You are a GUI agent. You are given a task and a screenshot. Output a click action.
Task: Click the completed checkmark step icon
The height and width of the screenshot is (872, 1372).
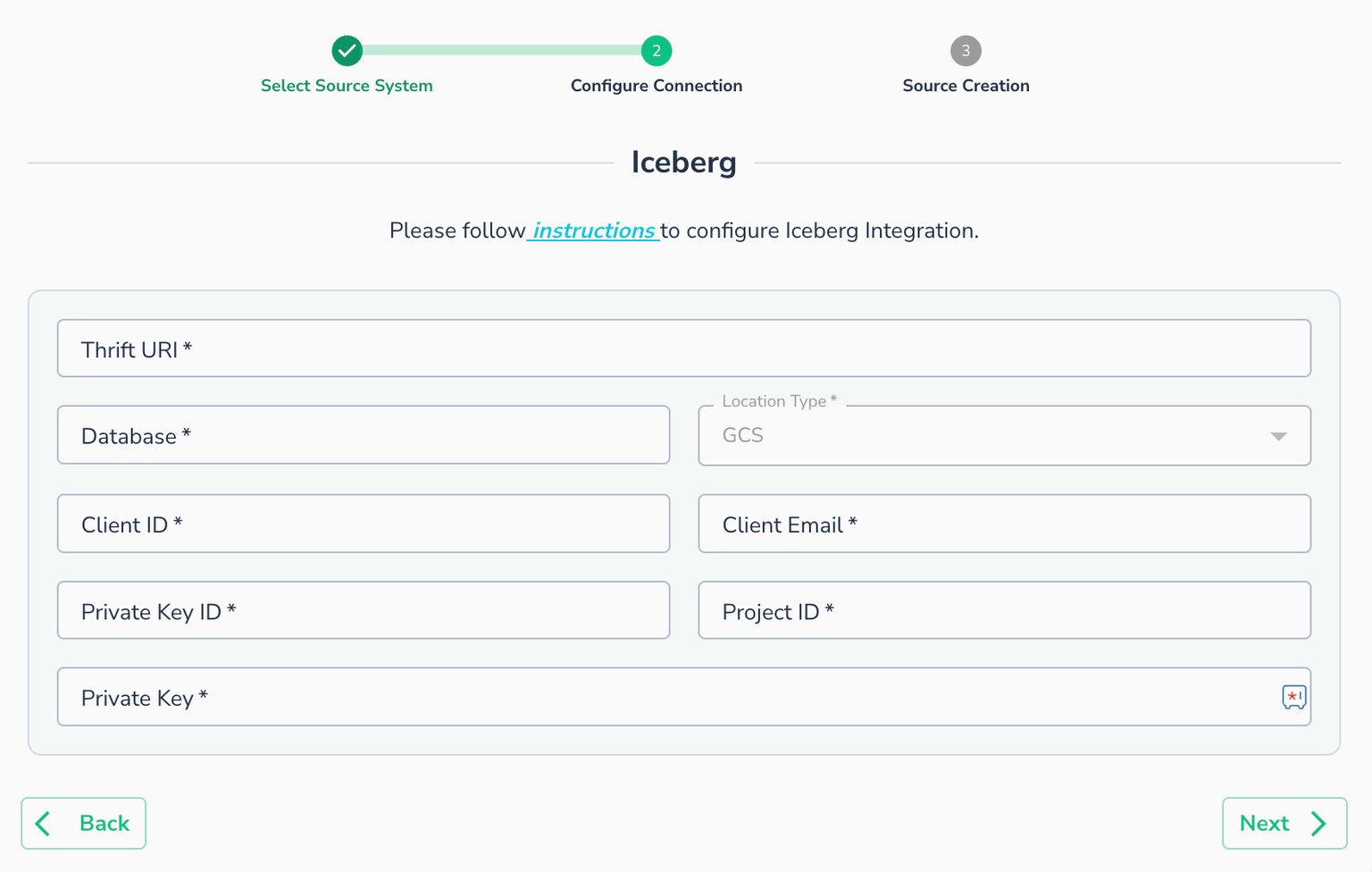pos(347,51)
